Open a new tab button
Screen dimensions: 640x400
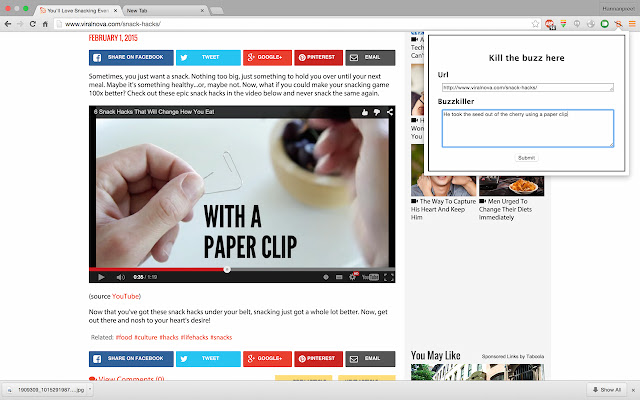click(x=216, y=11)
